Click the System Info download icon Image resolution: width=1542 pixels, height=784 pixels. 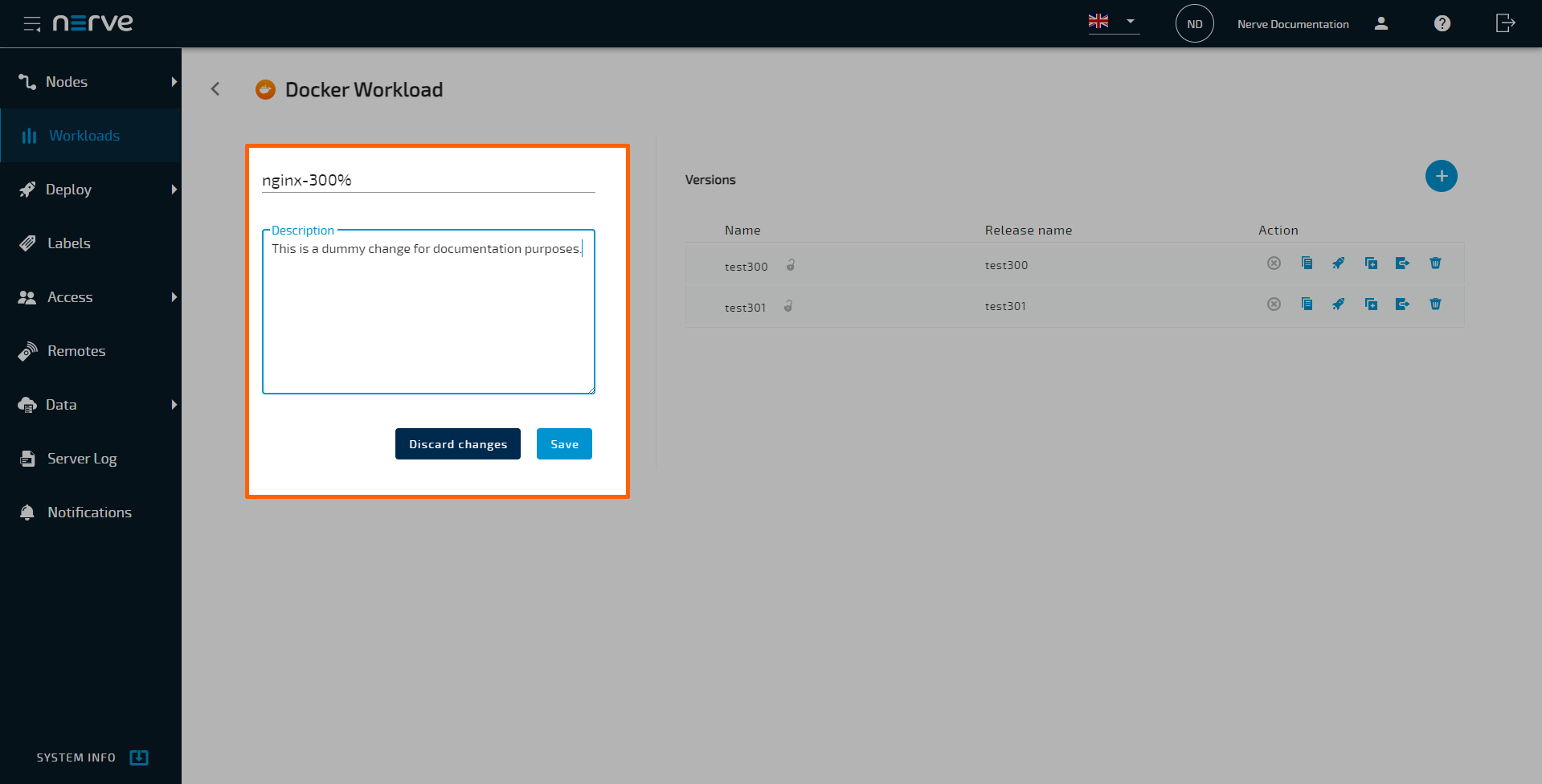(139, 757)
